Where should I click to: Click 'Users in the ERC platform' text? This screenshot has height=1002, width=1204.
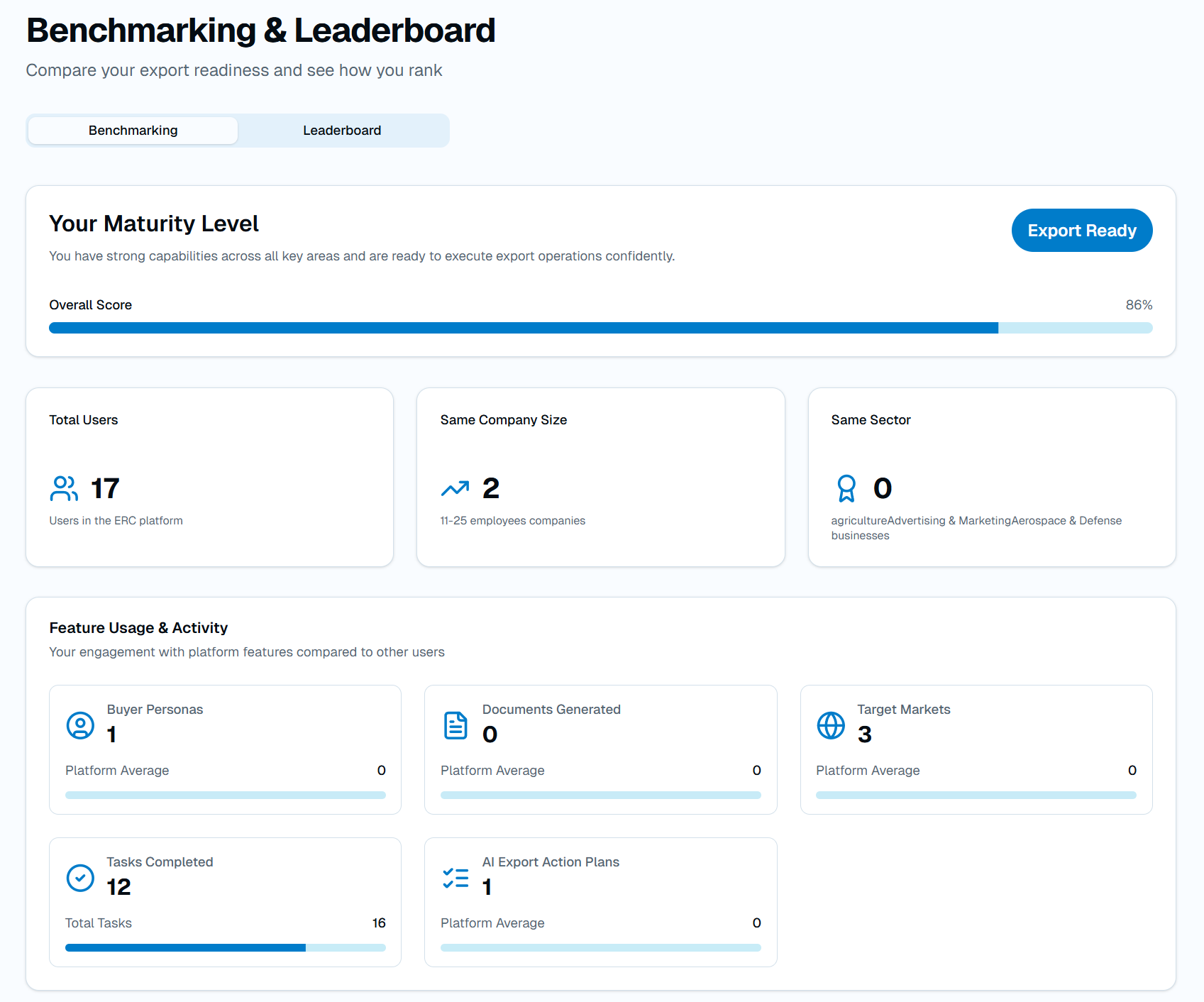point(116,521)
